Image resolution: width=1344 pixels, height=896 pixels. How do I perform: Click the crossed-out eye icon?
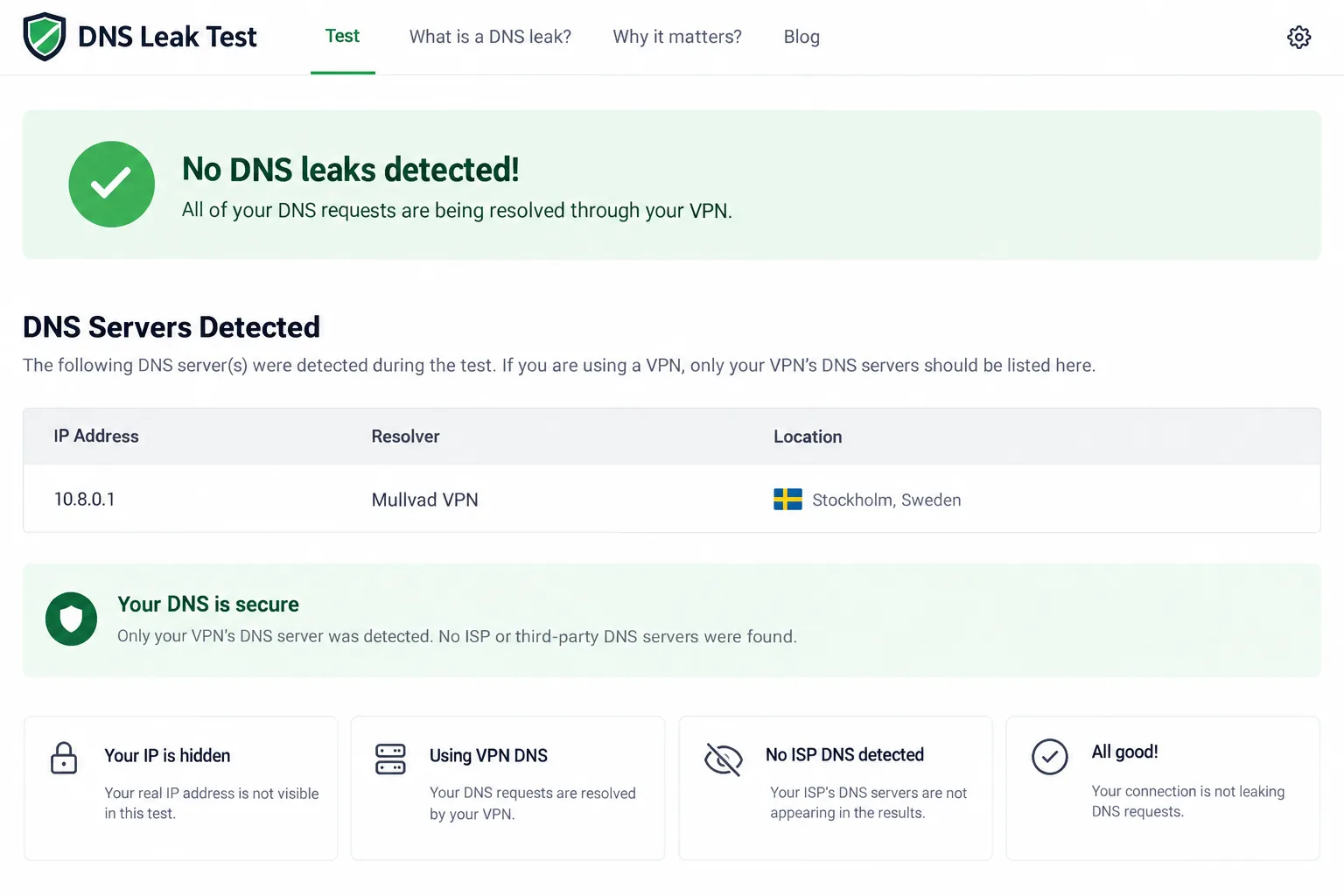pyautogui.click(x=724, y=759)
